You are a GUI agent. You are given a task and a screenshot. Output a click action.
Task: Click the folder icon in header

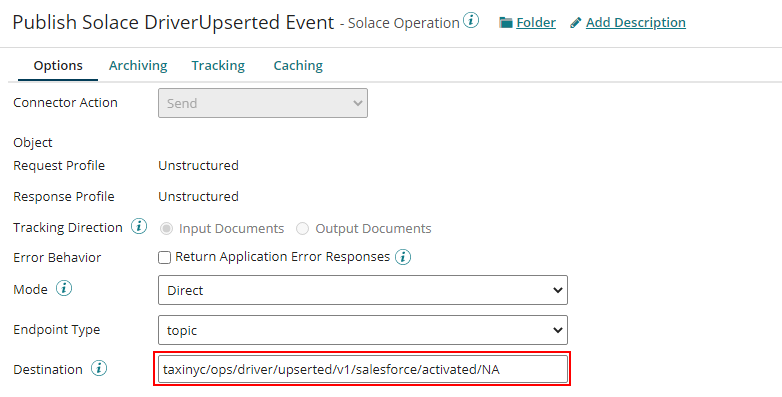(x=506, y=23)
